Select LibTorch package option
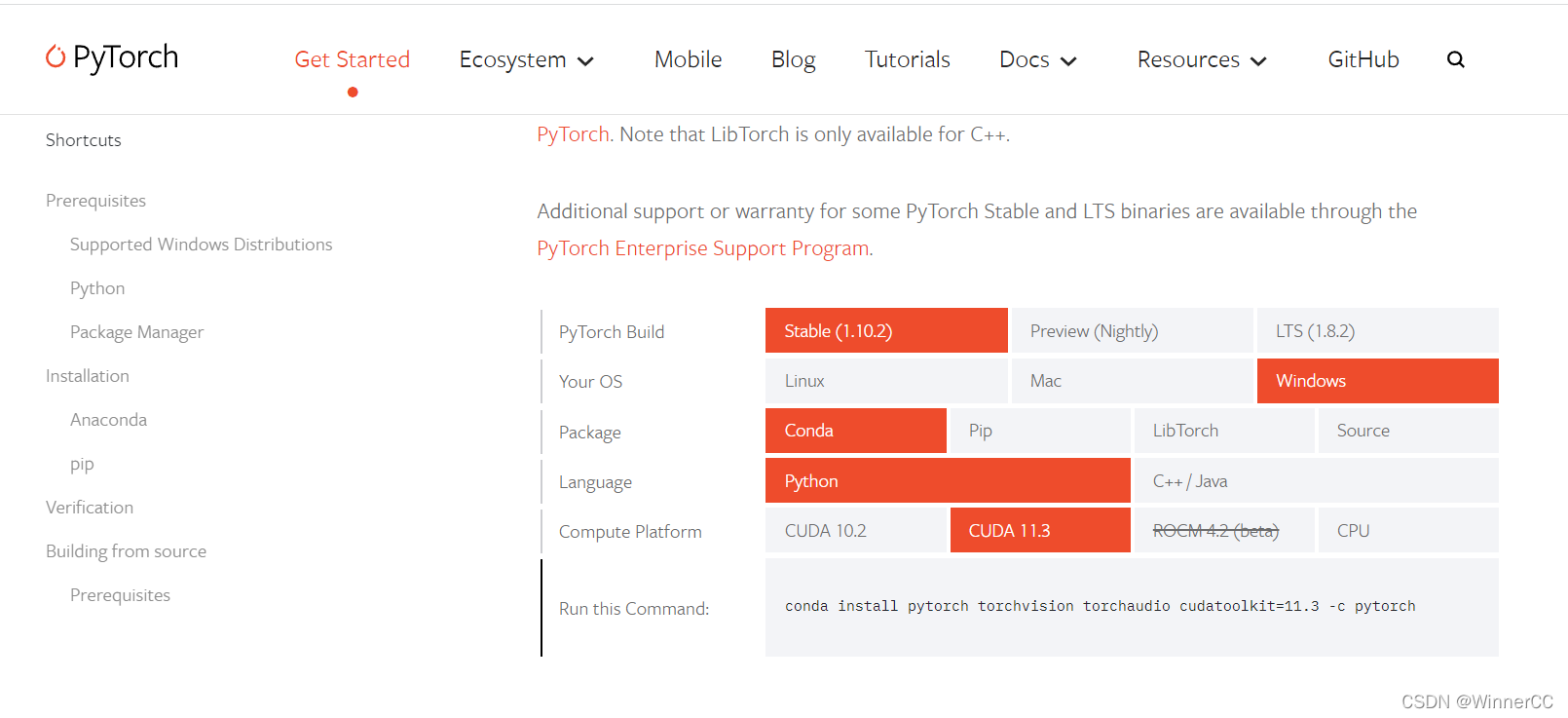The height and width of the screenshot is (718, 1568). [x=1224, y=431]
